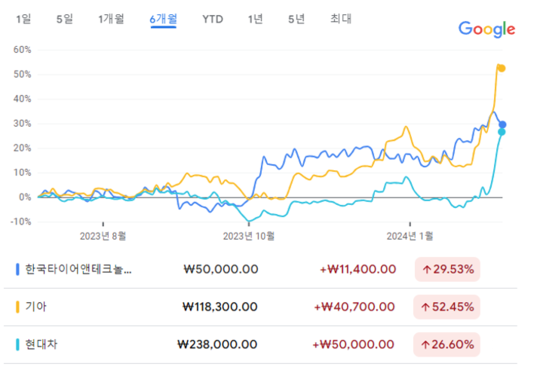Click the 26.60% change badge
Screen dimensions: 540x376
pyautogui.click(x=447, y=344)
